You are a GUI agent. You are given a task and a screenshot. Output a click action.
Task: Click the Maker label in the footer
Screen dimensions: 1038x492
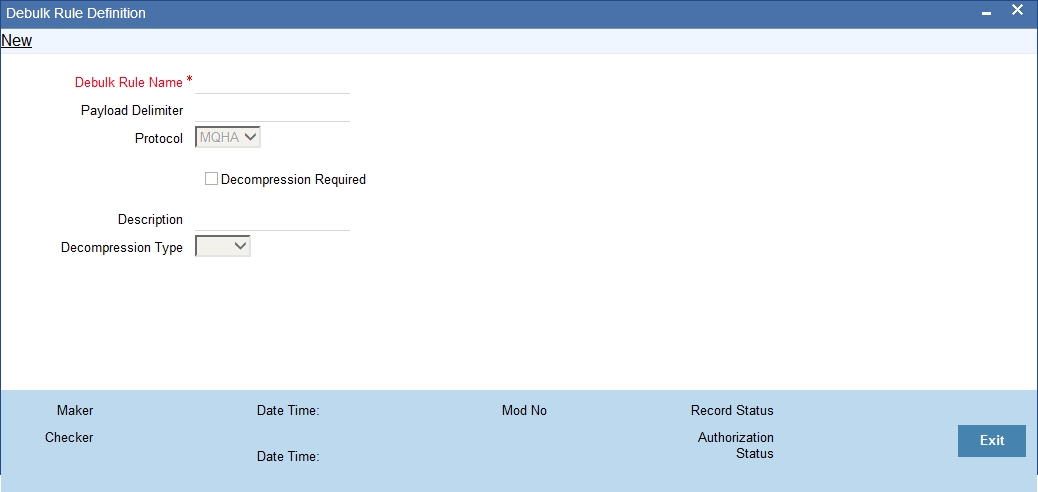tap(75, 411)
